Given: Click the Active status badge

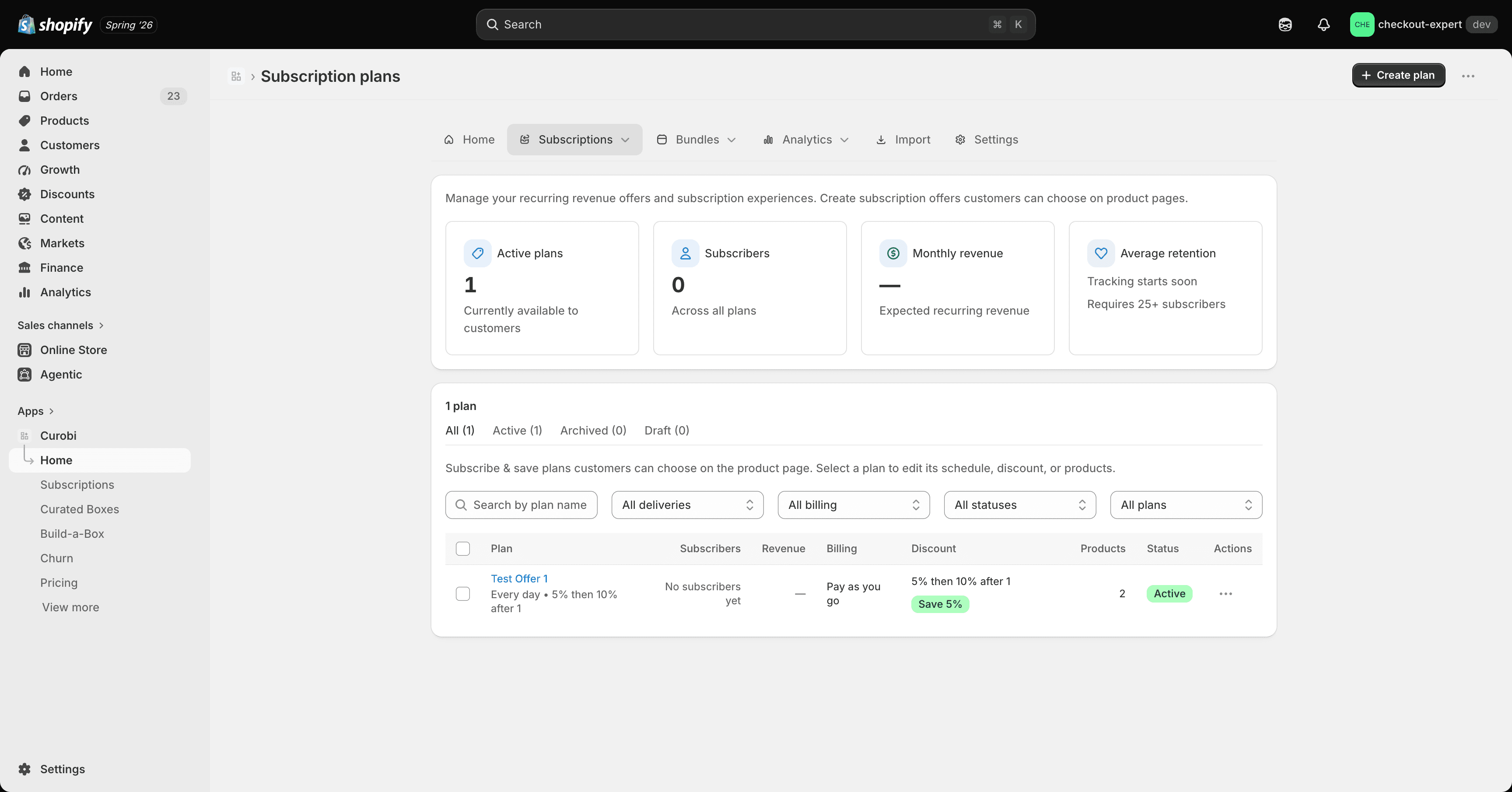Looking at the screenshot, I should coord(1169,593).
